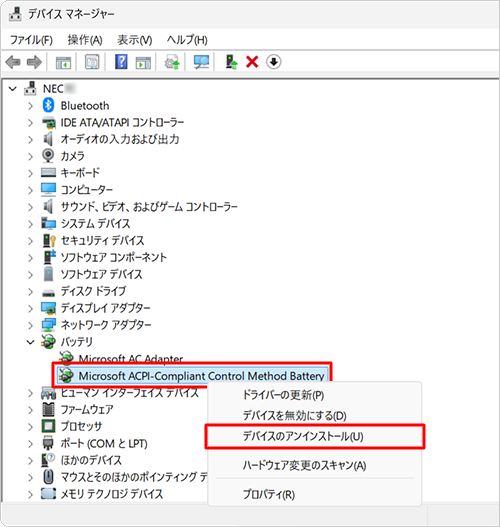
Task: Scan for hardware changes monitor icon
Action: (201, 62)
